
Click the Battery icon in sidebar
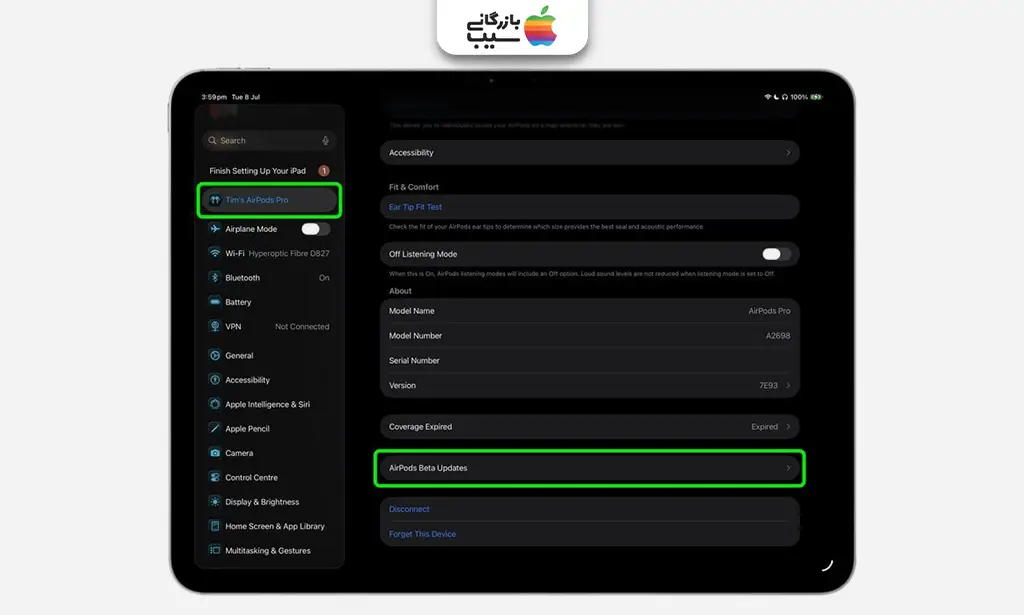click(215, 302)
